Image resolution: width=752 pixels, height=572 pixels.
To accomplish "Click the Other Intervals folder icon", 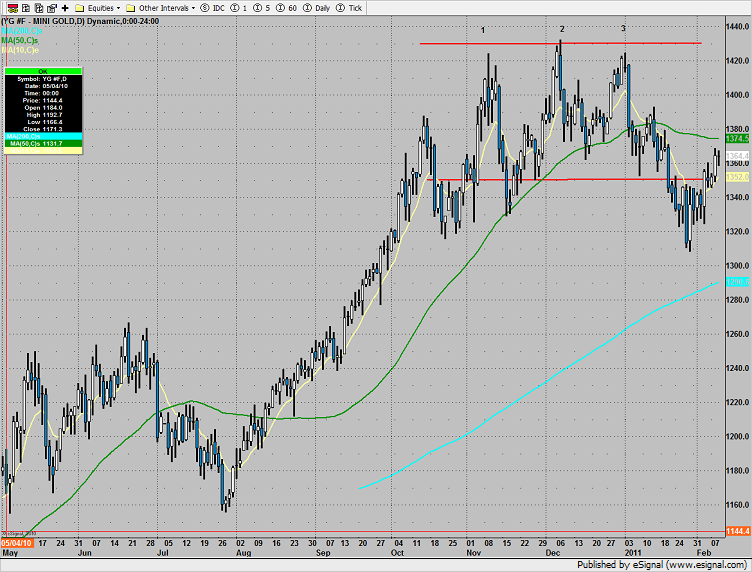I will [x=130, y=8].
